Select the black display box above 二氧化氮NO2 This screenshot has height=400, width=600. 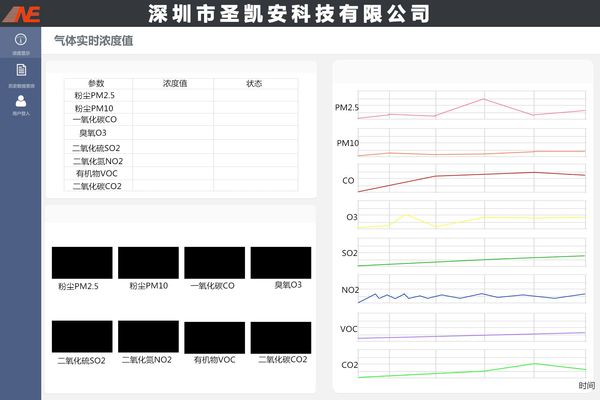tap(148, 337)
